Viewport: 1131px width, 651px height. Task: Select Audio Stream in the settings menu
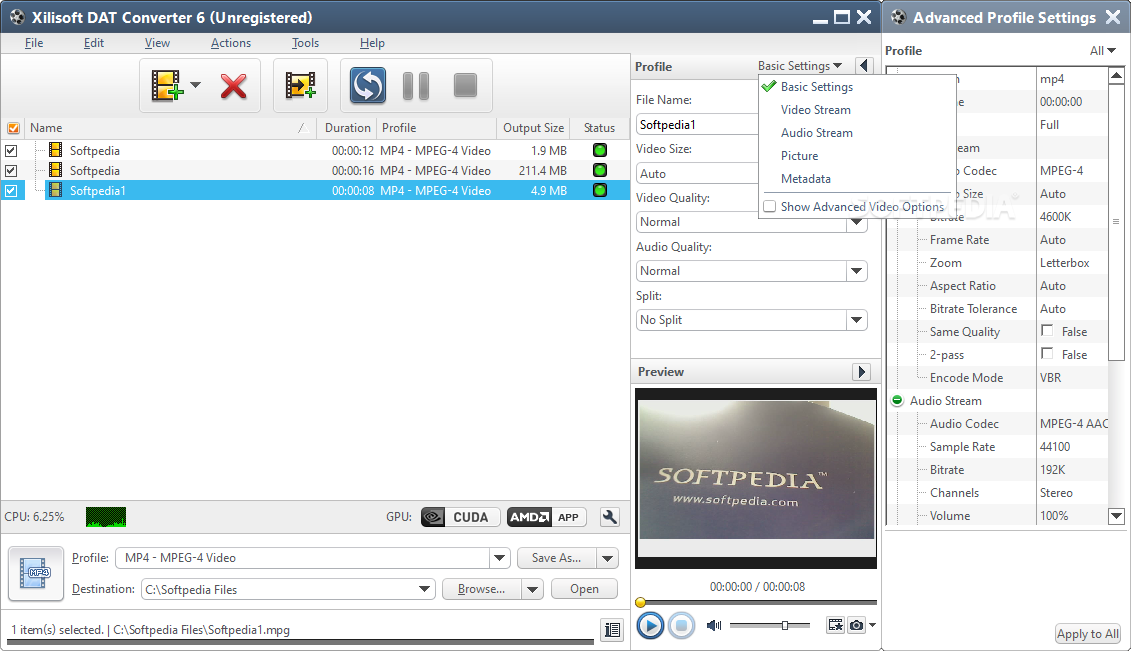tap(817, 133)
